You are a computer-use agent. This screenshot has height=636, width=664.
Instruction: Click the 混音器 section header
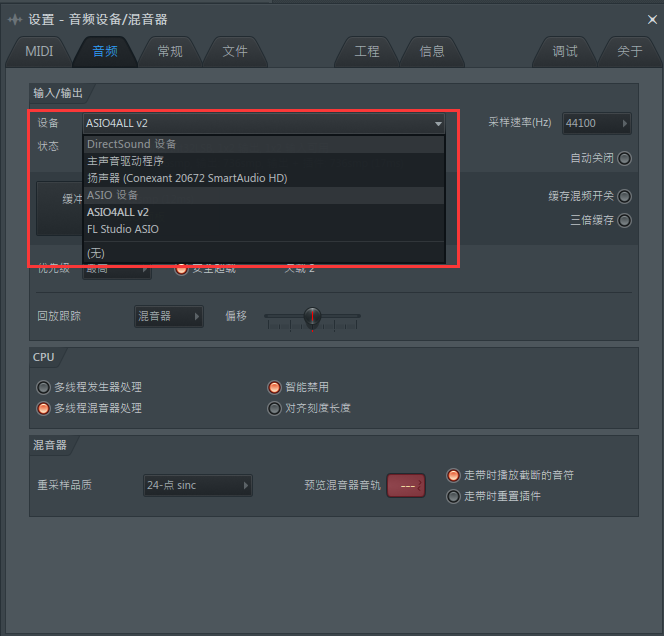(50, 445)
